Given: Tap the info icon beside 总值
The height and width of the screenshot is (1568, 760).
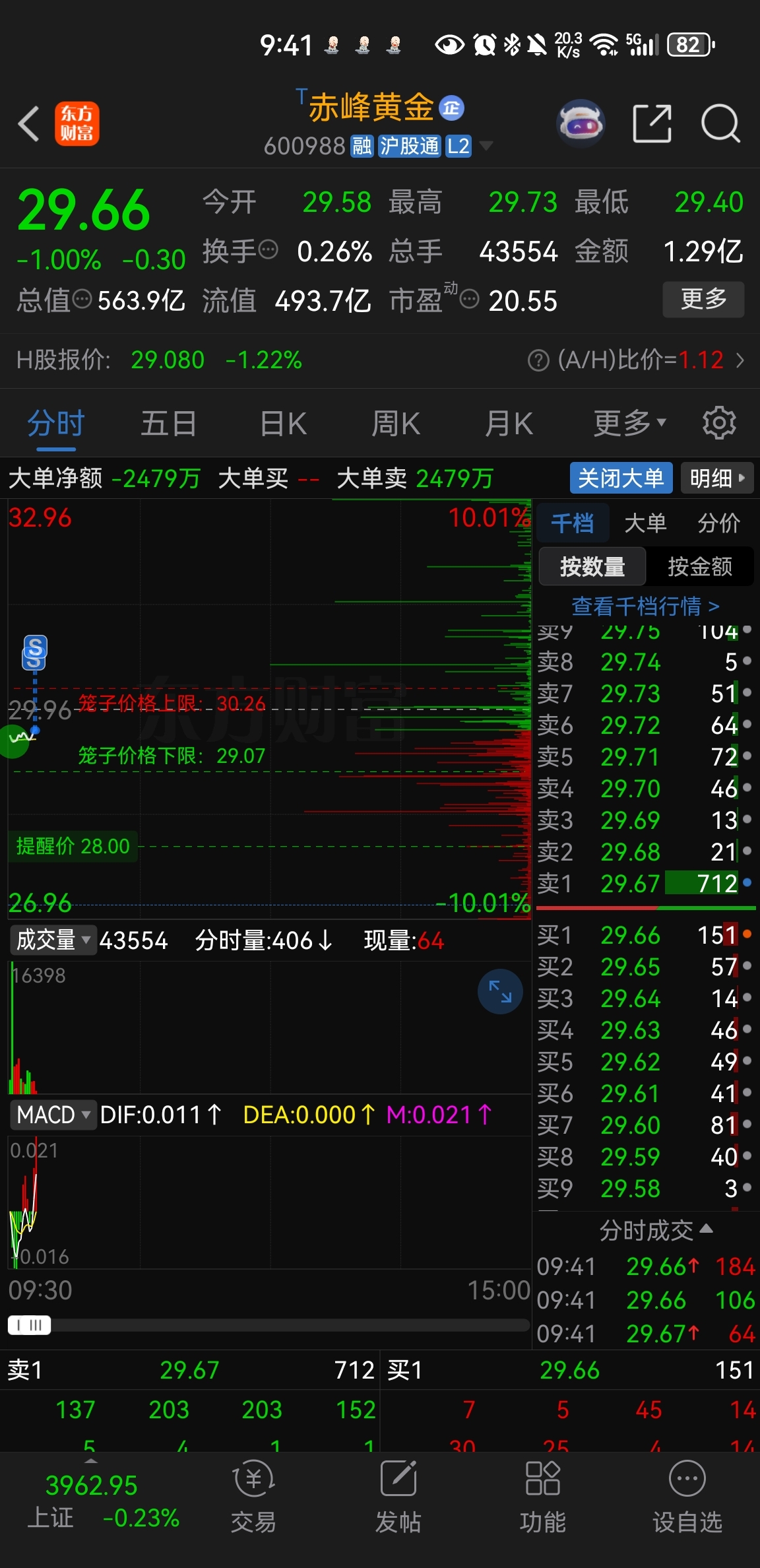Looking at the screenshot, I should click(x=82, y=300).
